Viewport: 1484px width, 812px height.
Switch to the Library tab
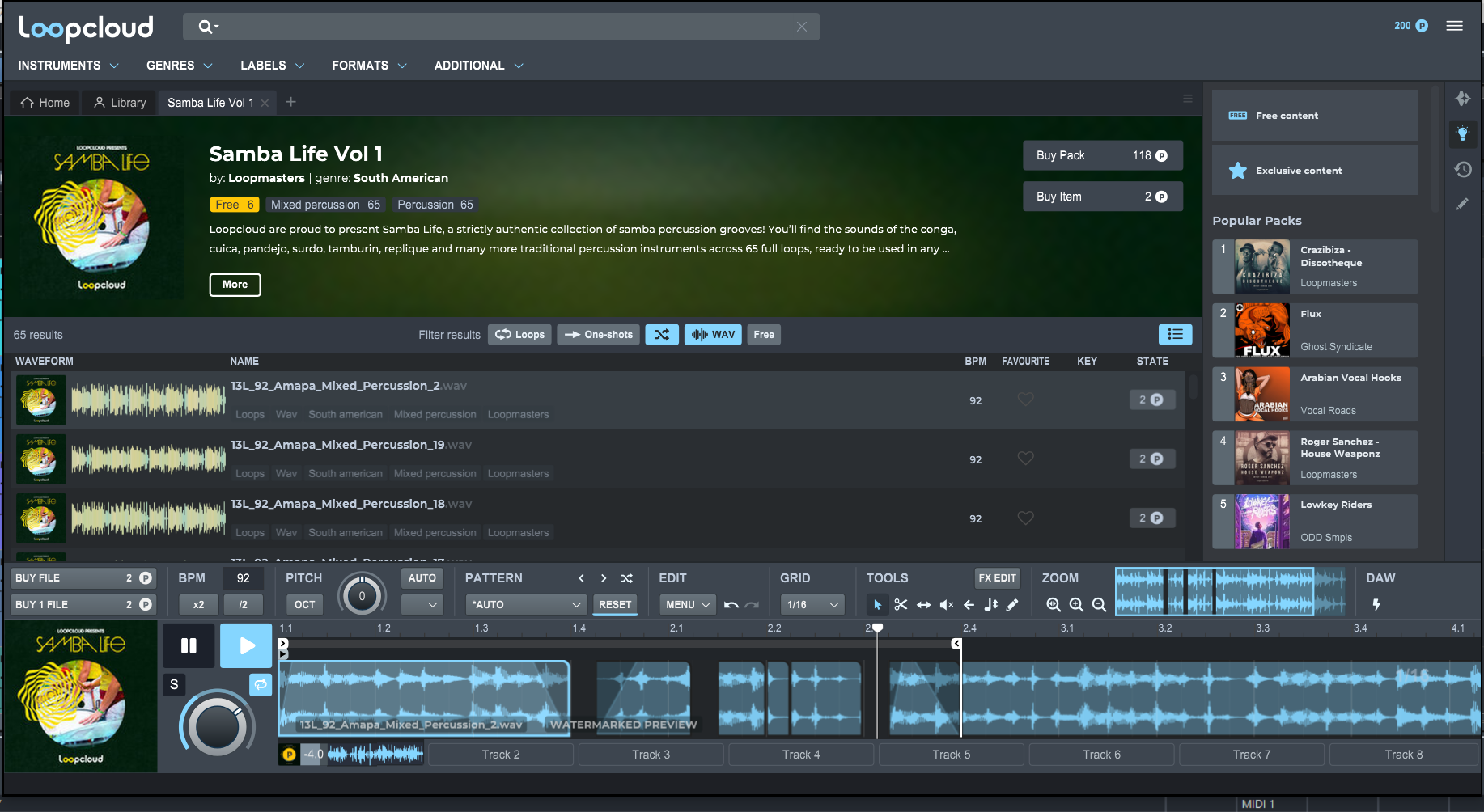tap(120, 103)
